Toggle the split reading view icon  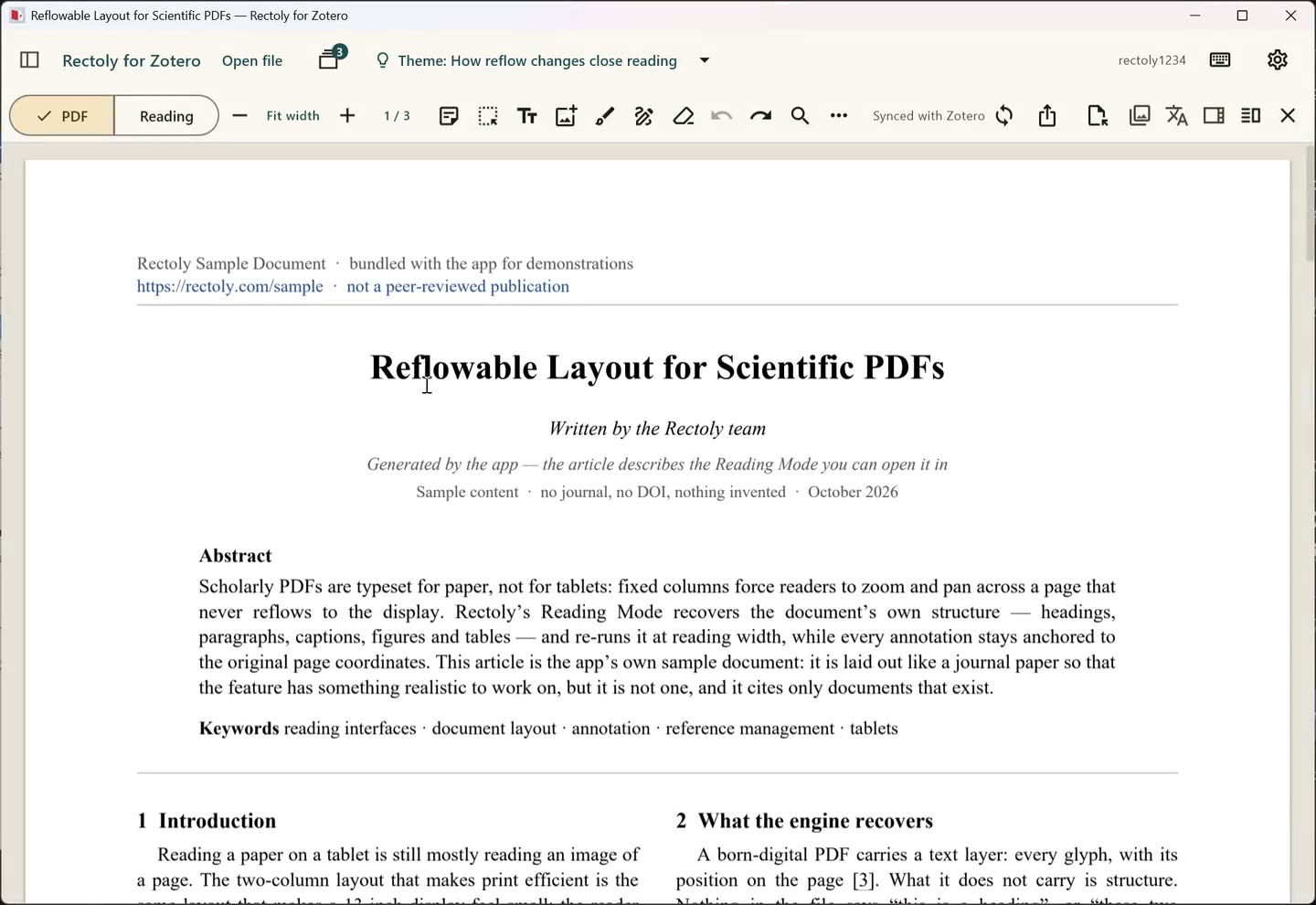coord(1251,116)
